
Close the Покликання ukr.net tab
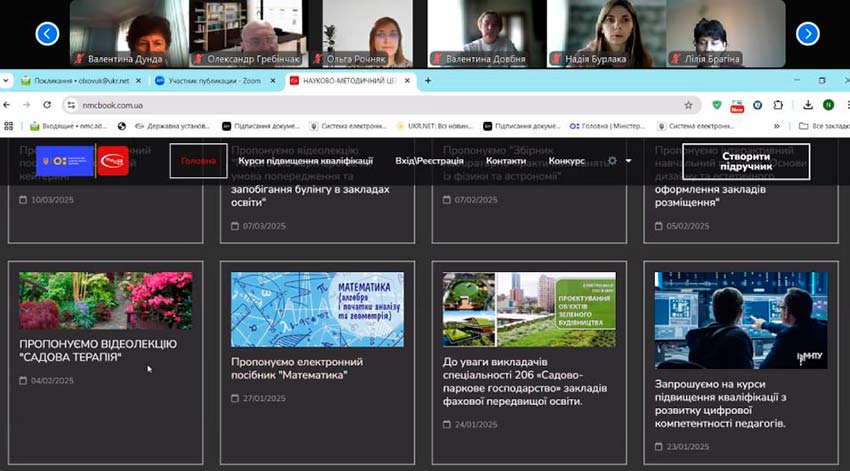138,81
